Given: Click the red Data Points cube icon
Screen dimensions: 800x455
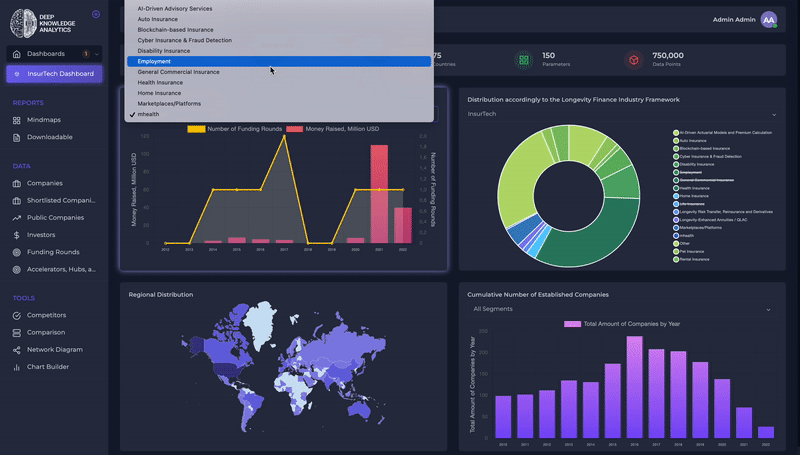Looking at the screenshot, I should [x=634, y=60].
